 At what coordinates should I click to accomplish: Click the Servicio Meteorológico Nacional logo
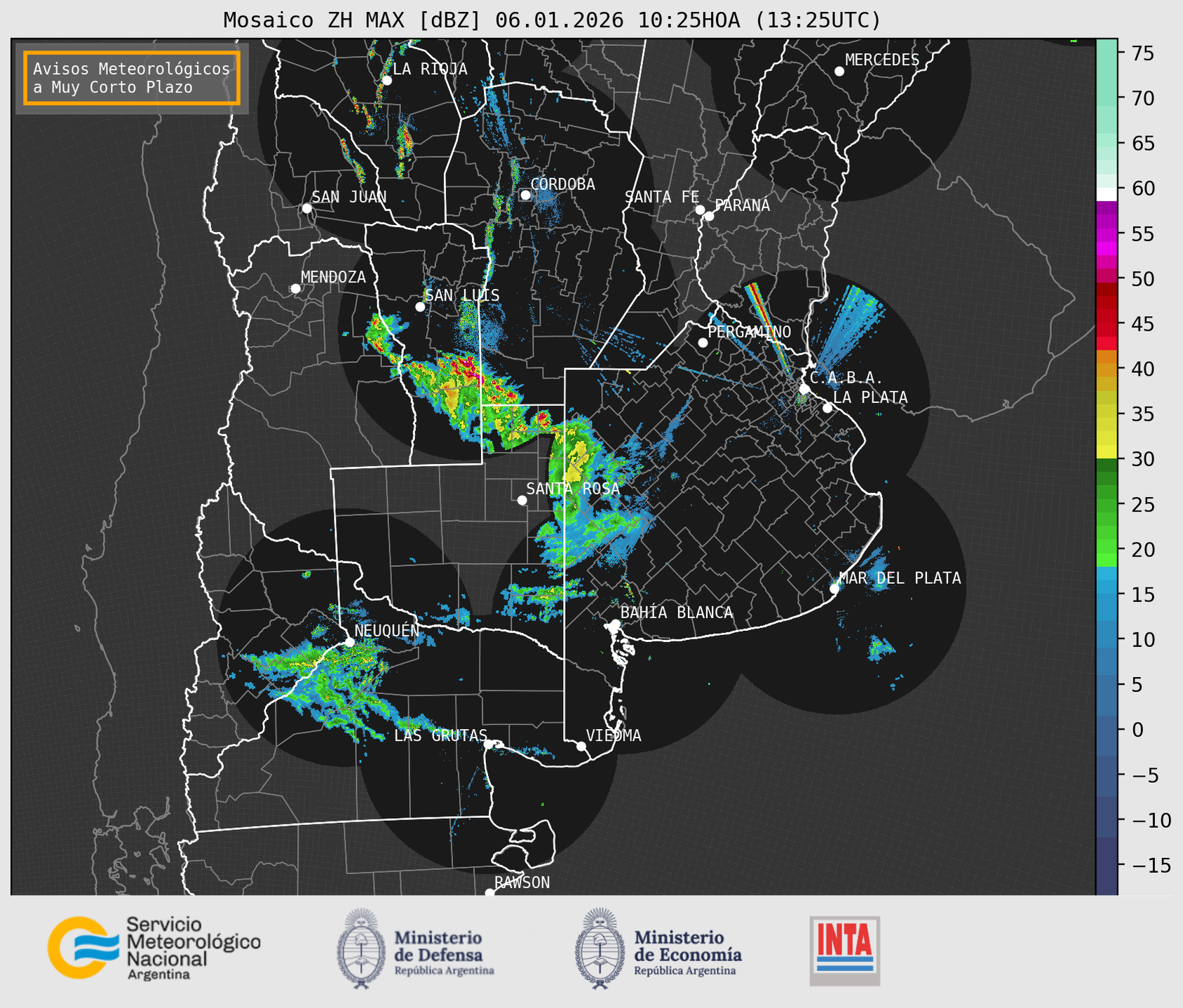pos(154,948)
